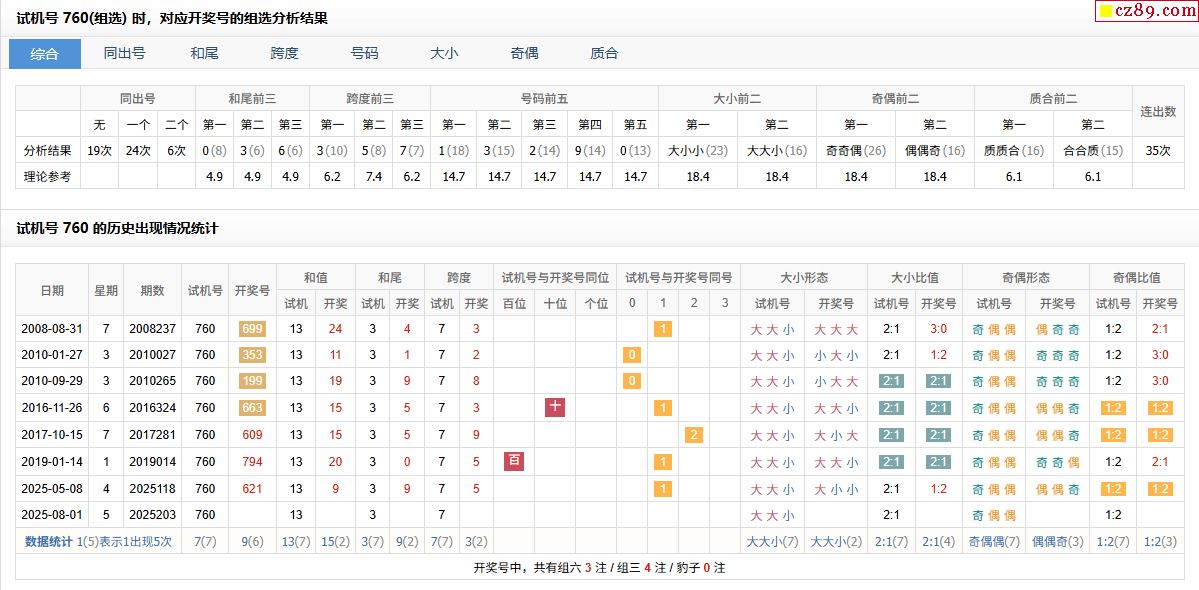Open the 综合 tab
Image resolution: width=1199 pixels, height=590 pixels.
click(44, 53)
